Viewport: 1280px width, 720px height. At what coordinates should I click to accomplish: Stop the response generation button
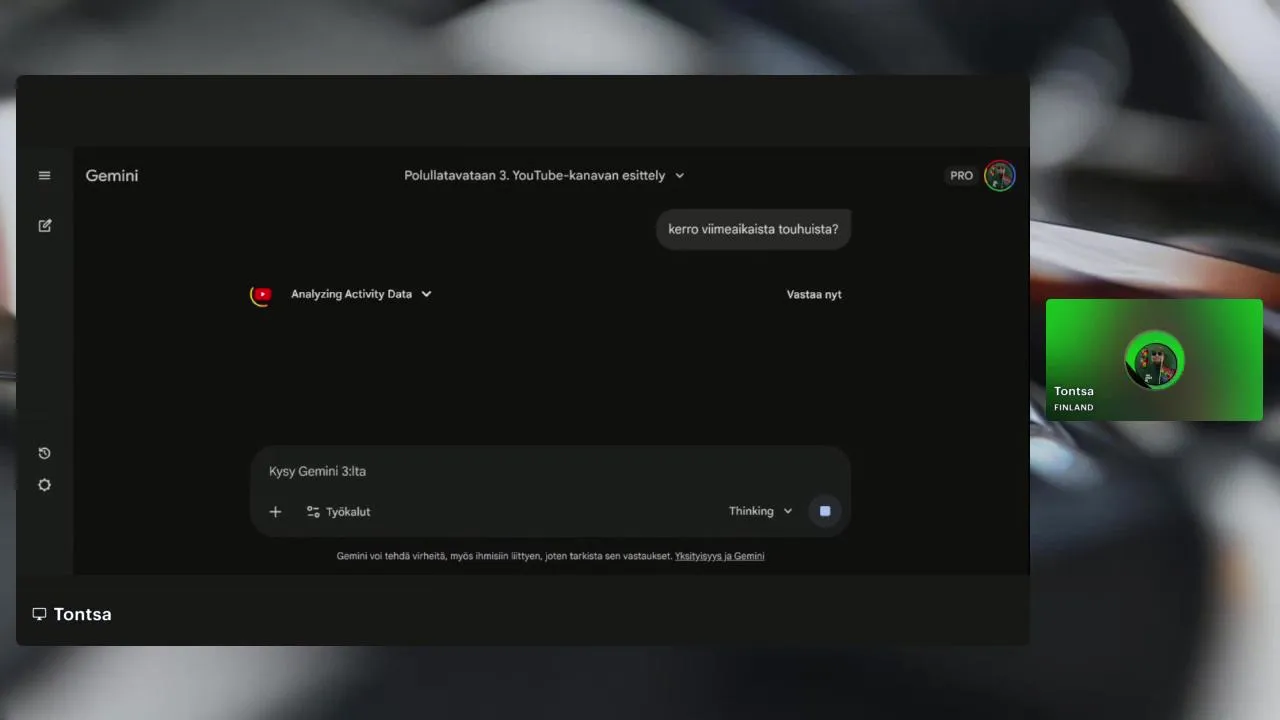825,511
